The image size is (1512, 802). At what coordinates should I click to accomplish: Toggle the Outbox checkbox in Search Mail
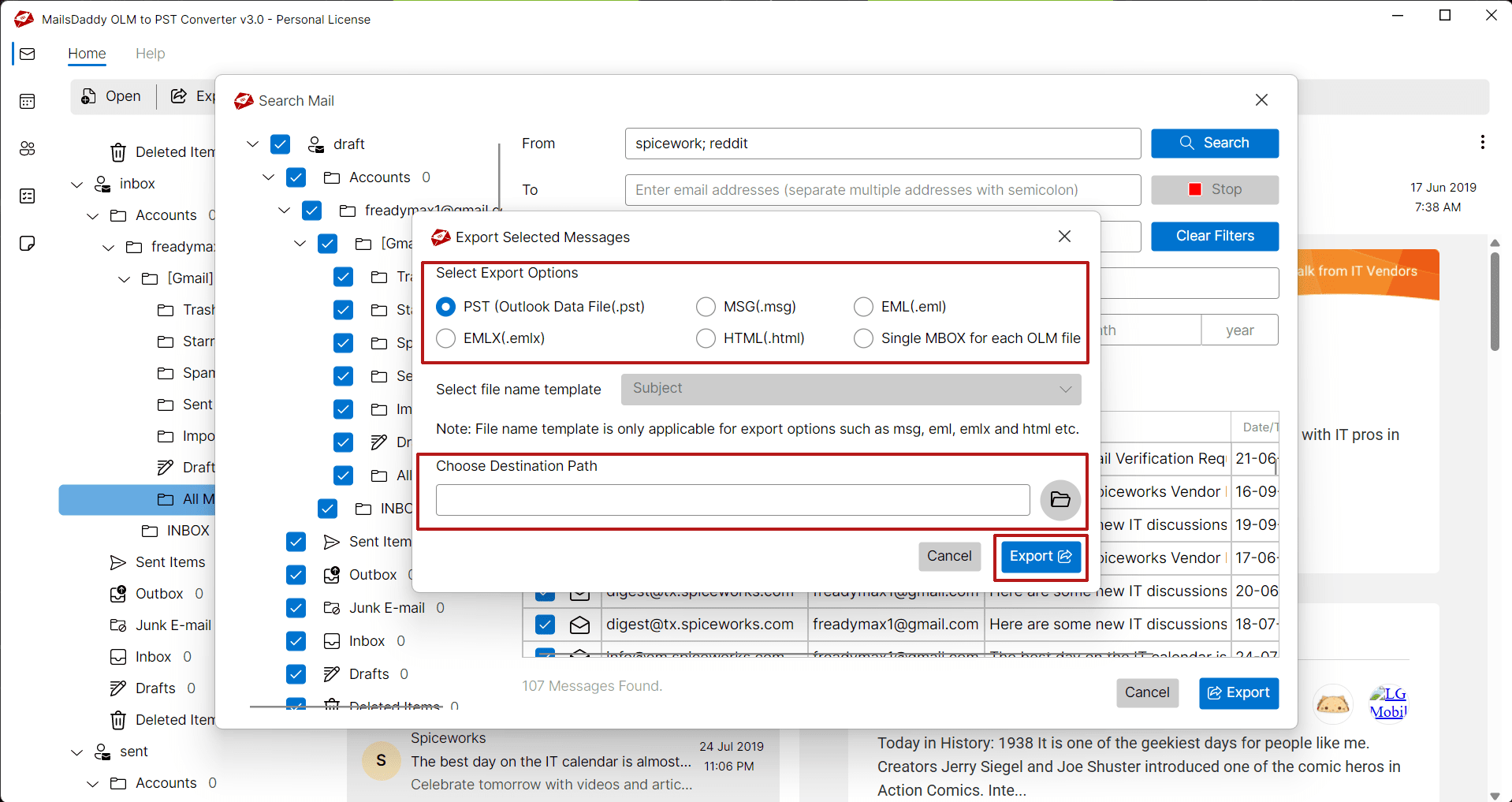[296, 575]
